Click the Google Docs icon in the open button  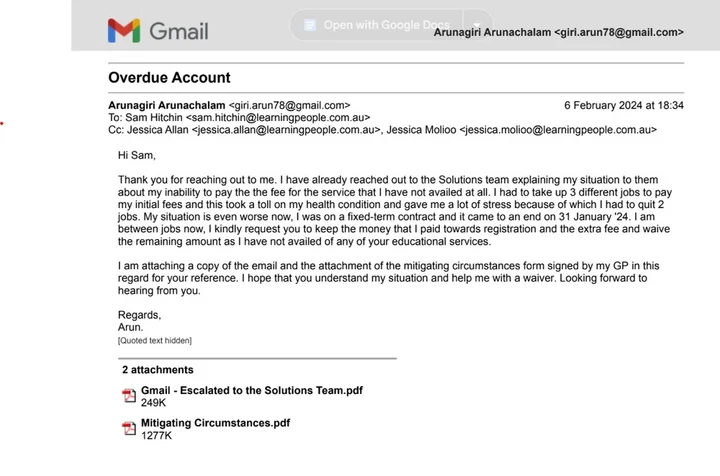point(310,25)
